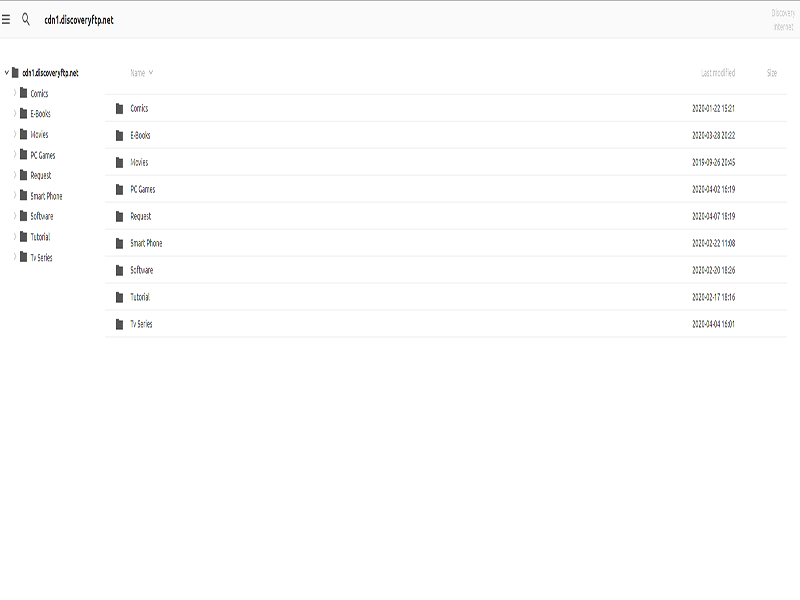Image resolution: width=800 pixels, height=600 pixels.
Task: Sort by Size column header
Action: click(771, 73)
